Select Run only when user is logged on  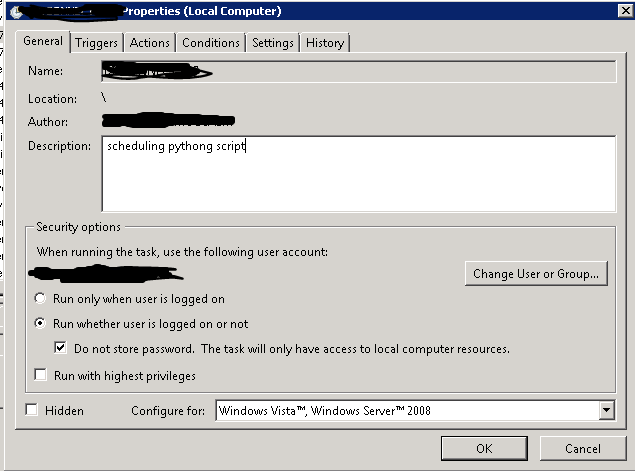click(40, 299)
